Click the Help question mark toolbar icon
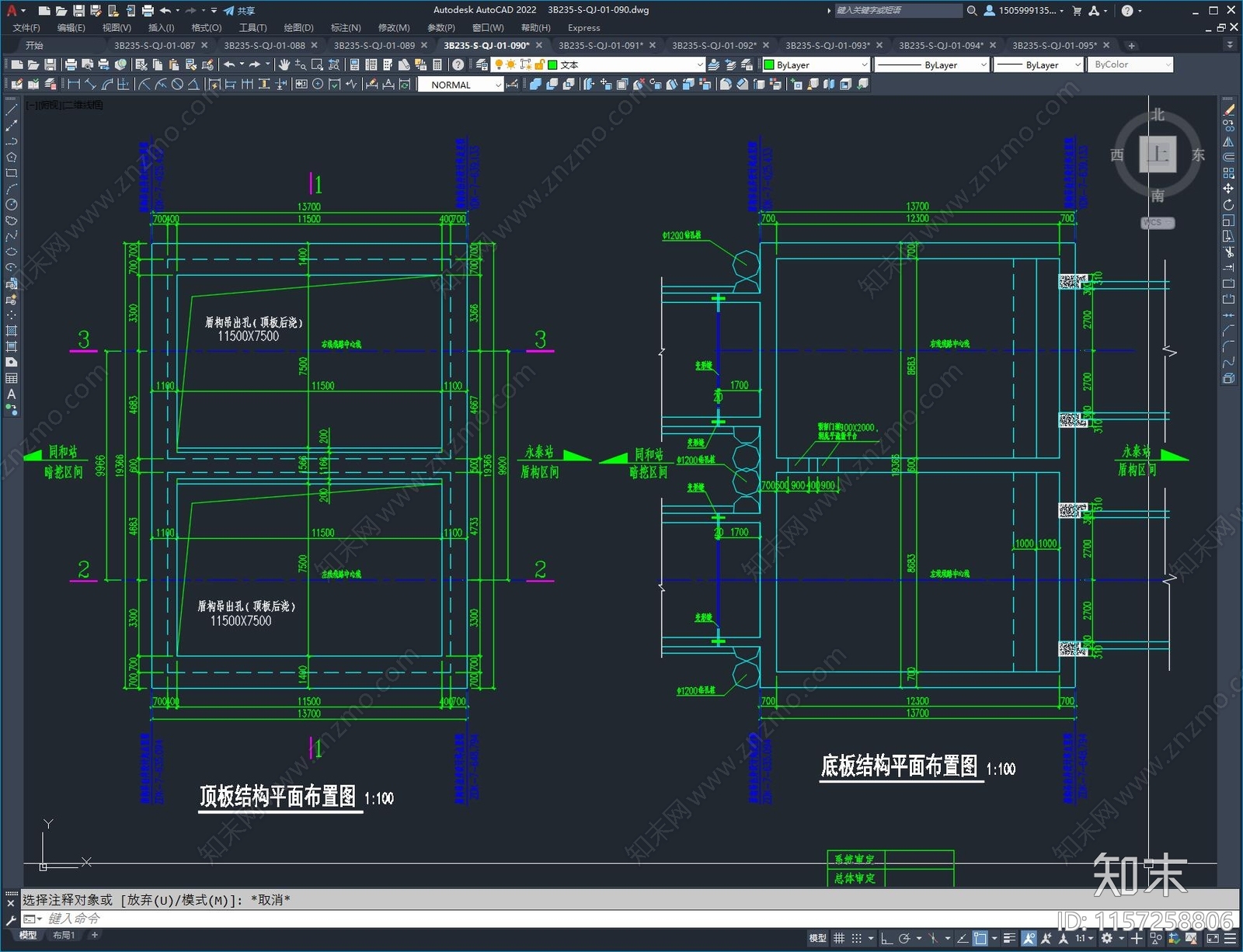 458,64
